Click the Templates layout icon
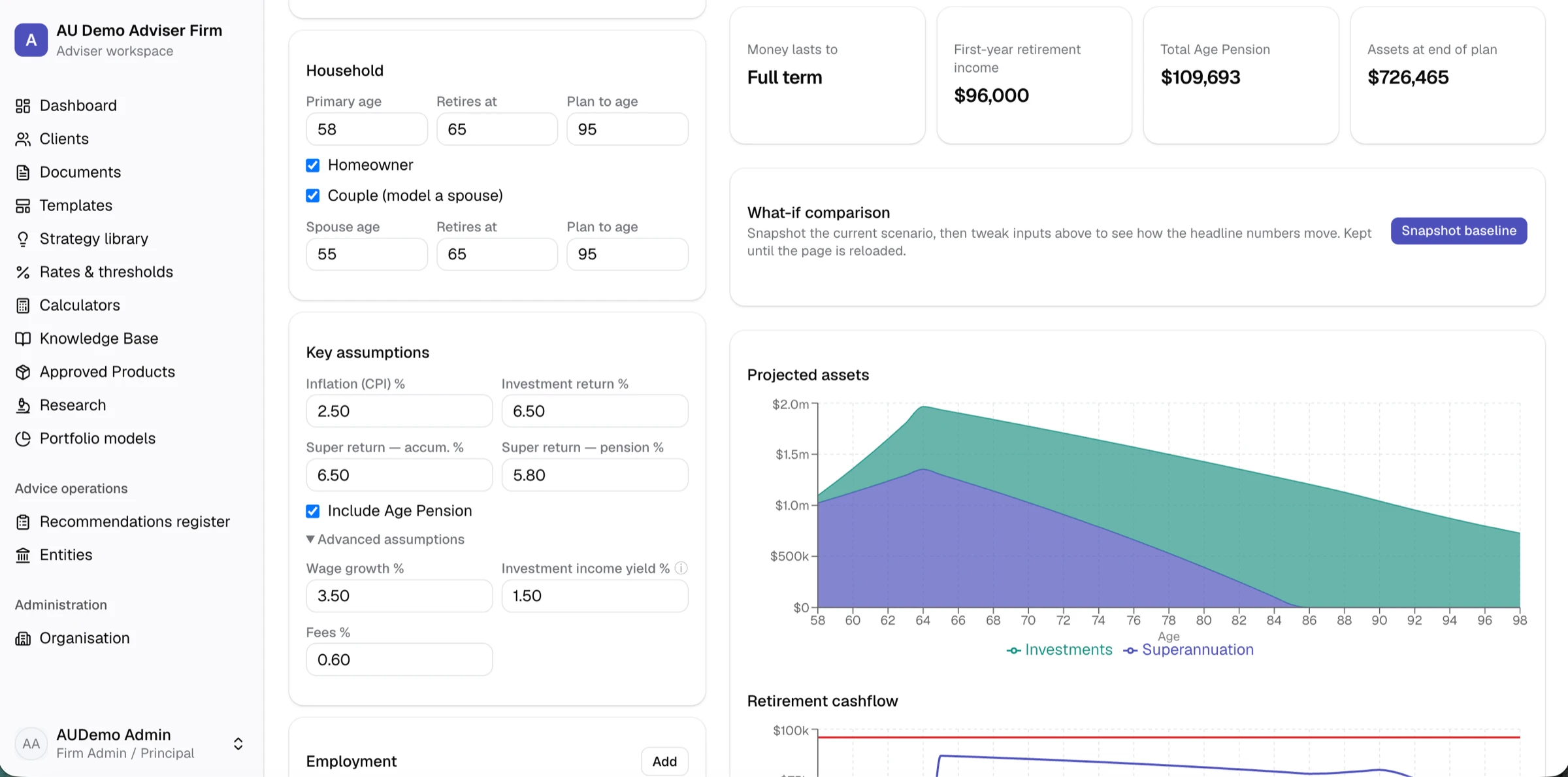The width and height of the screenshot is (1568, 777). click(23, 206)
